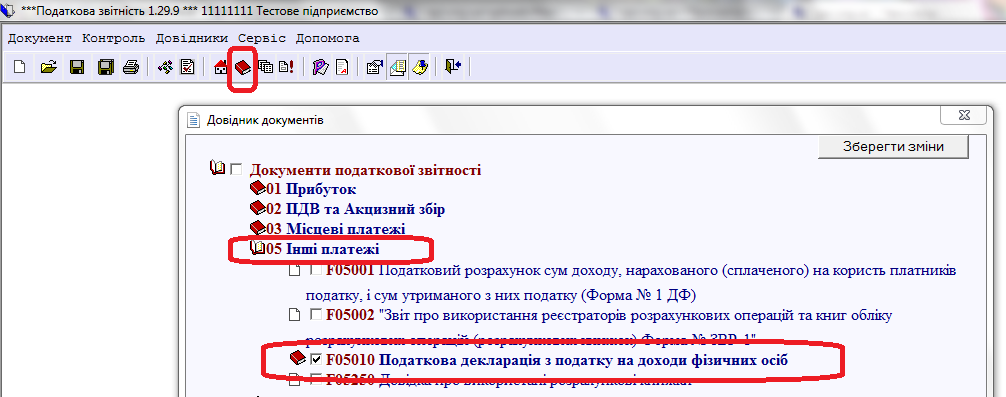Open the document directory via red book icon
Viewport: 1006px width, 397px height.
[243, 67]
